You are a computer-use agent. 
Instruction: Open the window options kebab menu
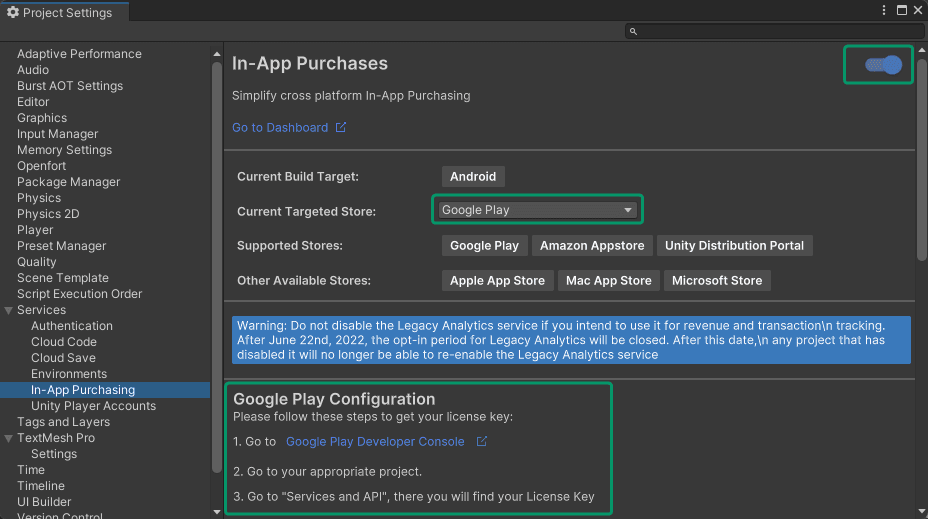pyautogui.click(x=884, y=10)
